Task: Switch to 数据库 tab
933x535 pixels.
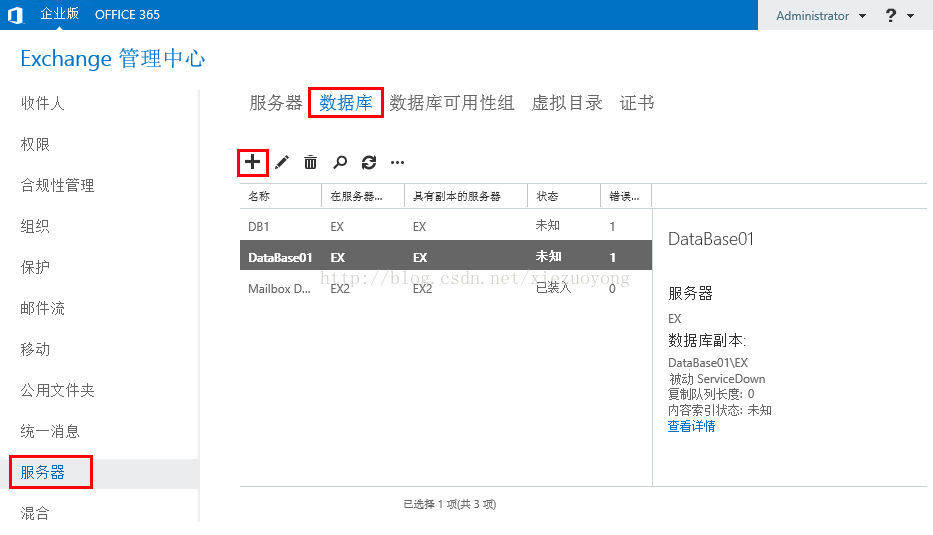Action: coord(346,103)
